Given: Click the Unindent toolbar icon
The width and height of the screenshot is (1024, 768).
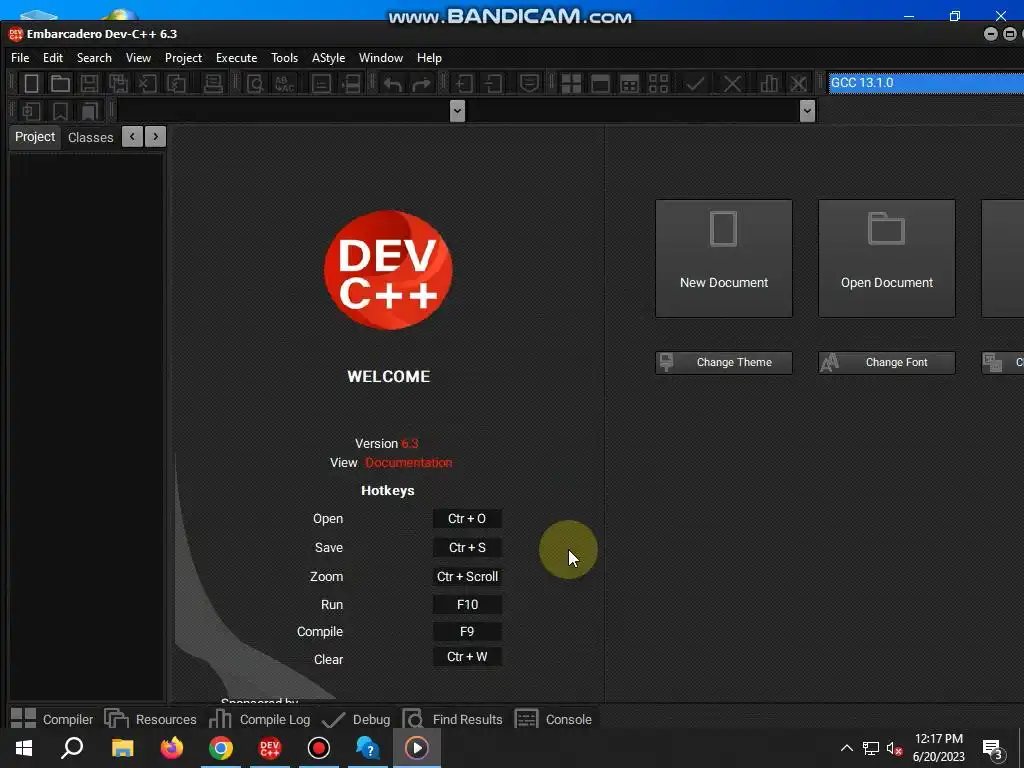Looking at the screenshot, I should coord(494,83).
